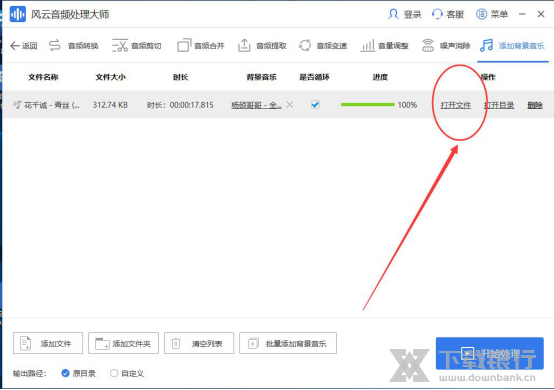The width and height of the screenshot is (554, 390).
Task: Click the 是否循环 column header
Action: pos(314,77)
